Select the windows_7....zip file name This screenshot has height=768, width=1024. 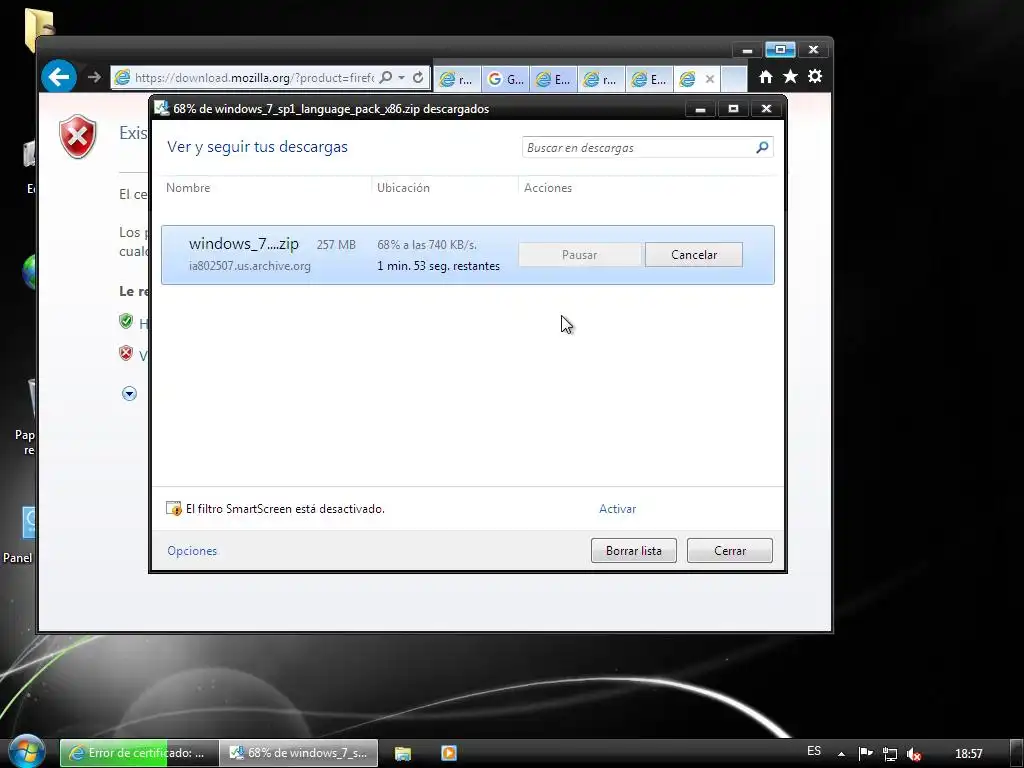click(244, 244)
